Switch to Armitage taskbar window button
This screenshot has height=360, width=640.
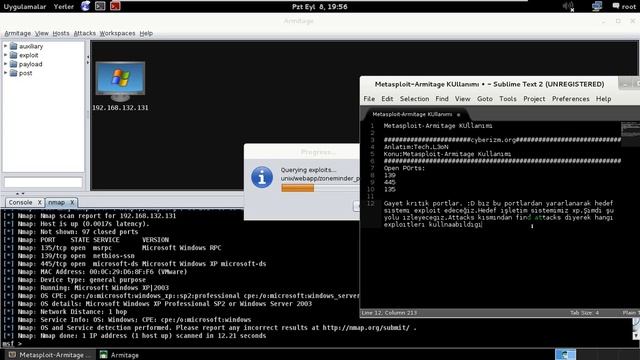(x=120, y=355)
